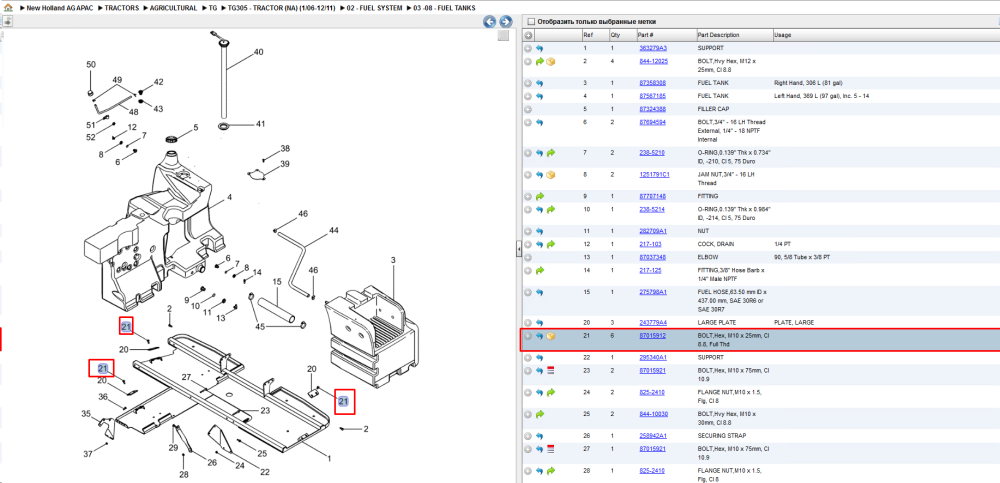Image resolution: width=1000 pixels, height=483 pixels.
Task: Click package box icon in highlighted row 21
Action: point(550,336)
